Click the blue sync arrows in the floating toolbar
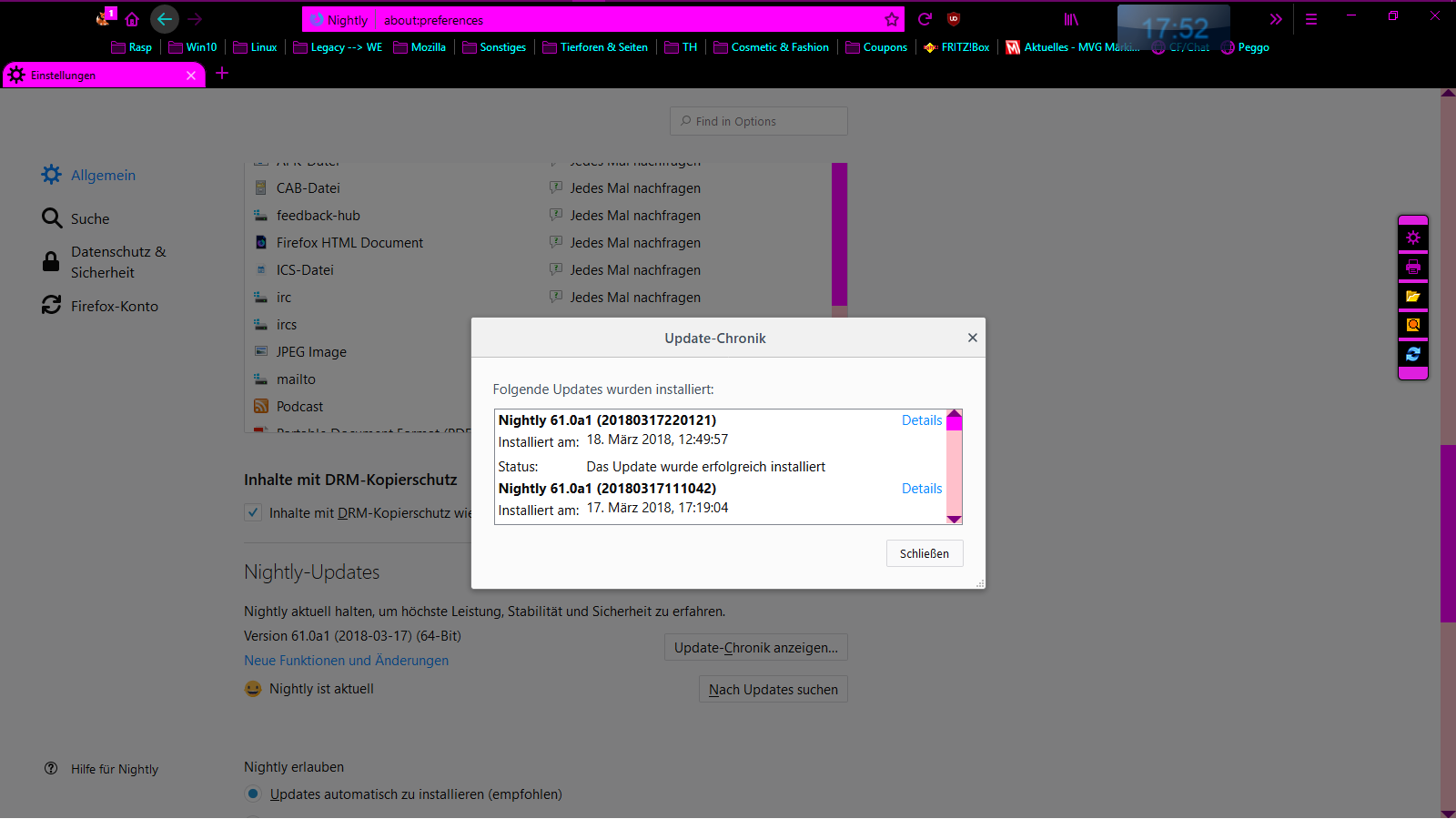1456x819 pixels. (1413, 354)
